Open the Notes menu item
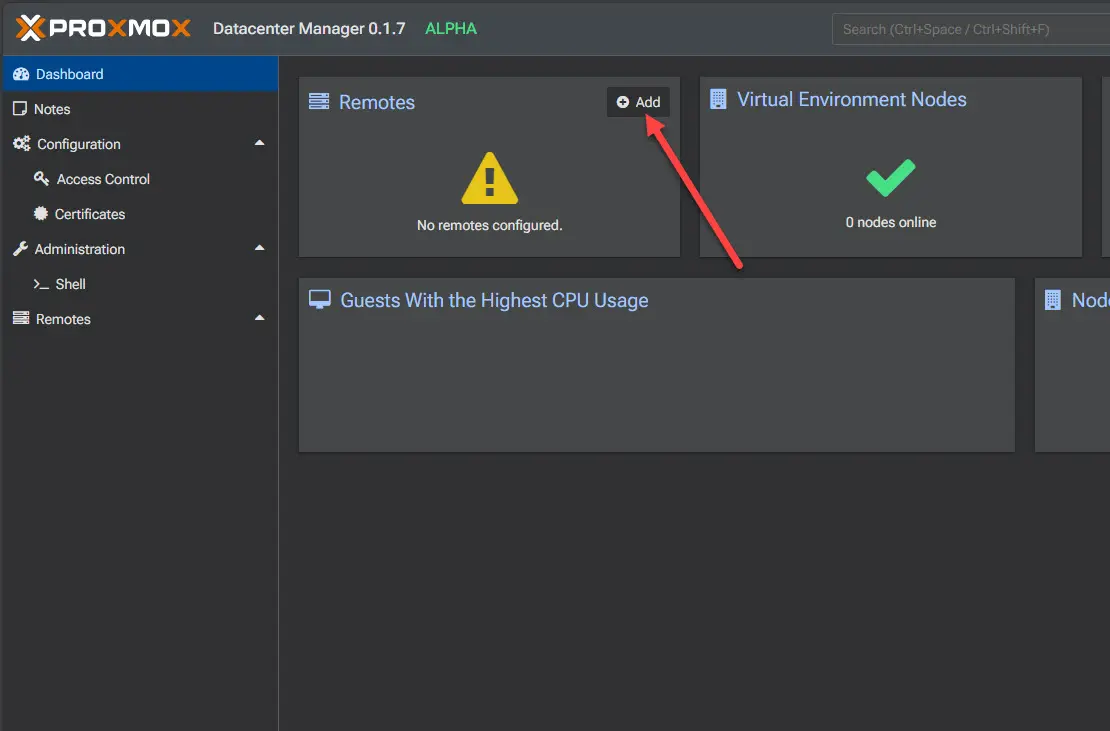The image size is (1110, 731). click(53, 109)
